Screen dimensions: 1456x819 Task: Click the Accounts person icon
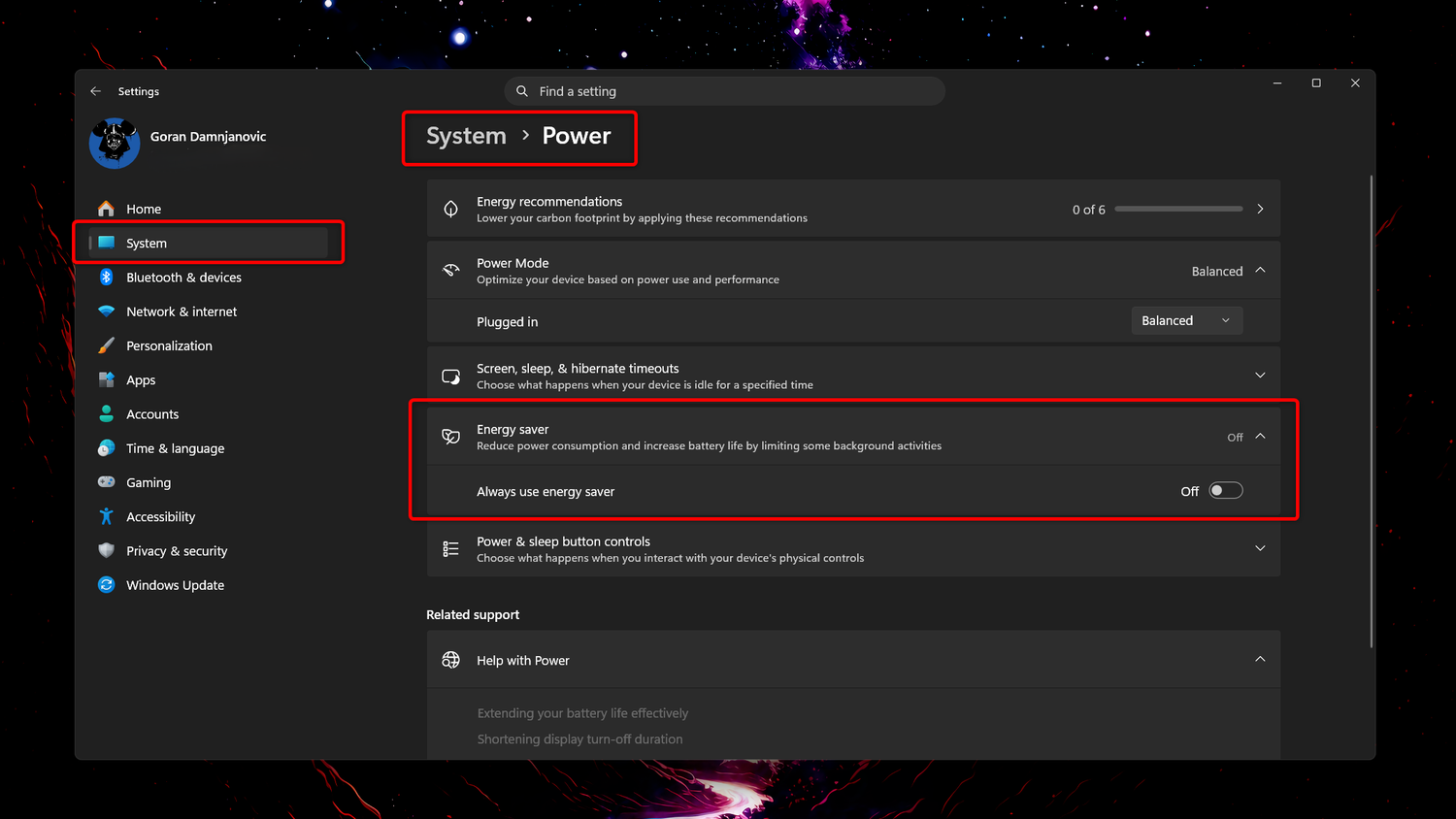107,414
